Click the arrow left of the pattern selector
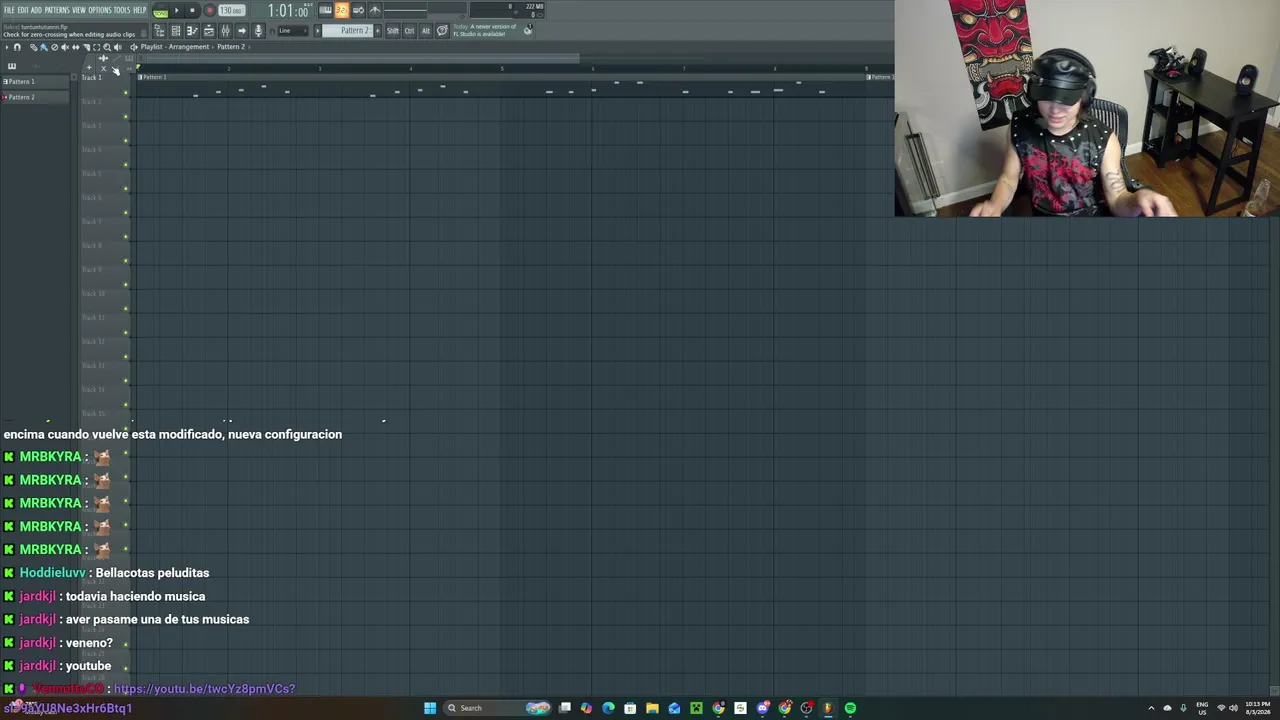The width and height of the screenshot is (1280, 720). coord(318,31)
